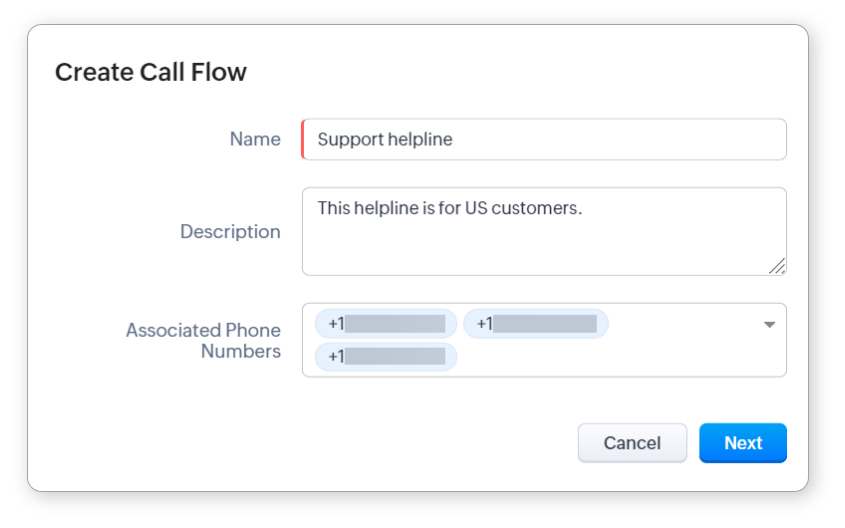Expand the Associated Phone Numbers dropdown arrow

pos(769,325)
